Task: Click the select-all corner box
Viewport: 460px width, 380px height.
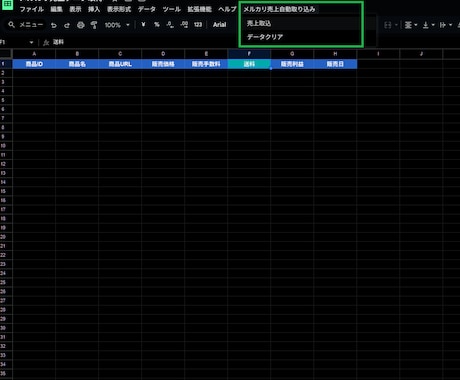Action: [x=6, y=54]
